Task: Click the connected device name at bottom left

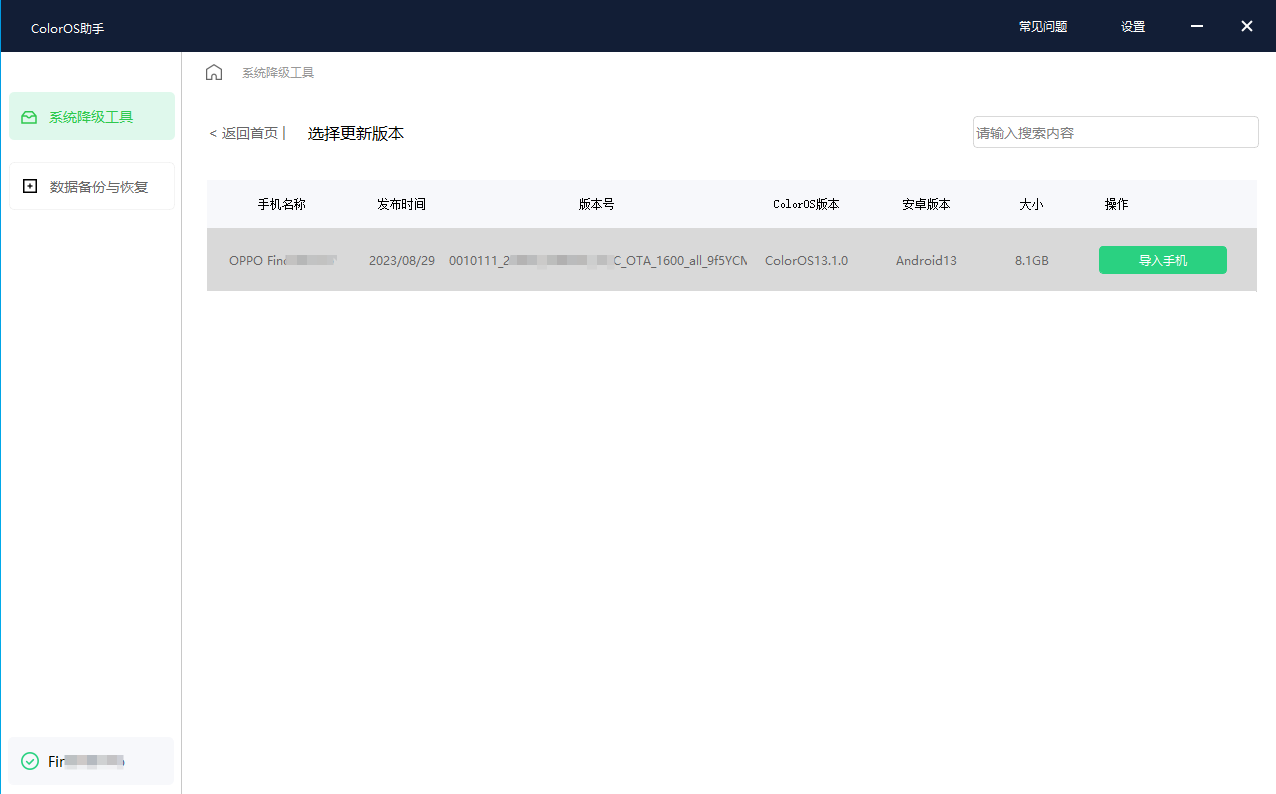Action: pyautogui.click(x=85, y=761)
